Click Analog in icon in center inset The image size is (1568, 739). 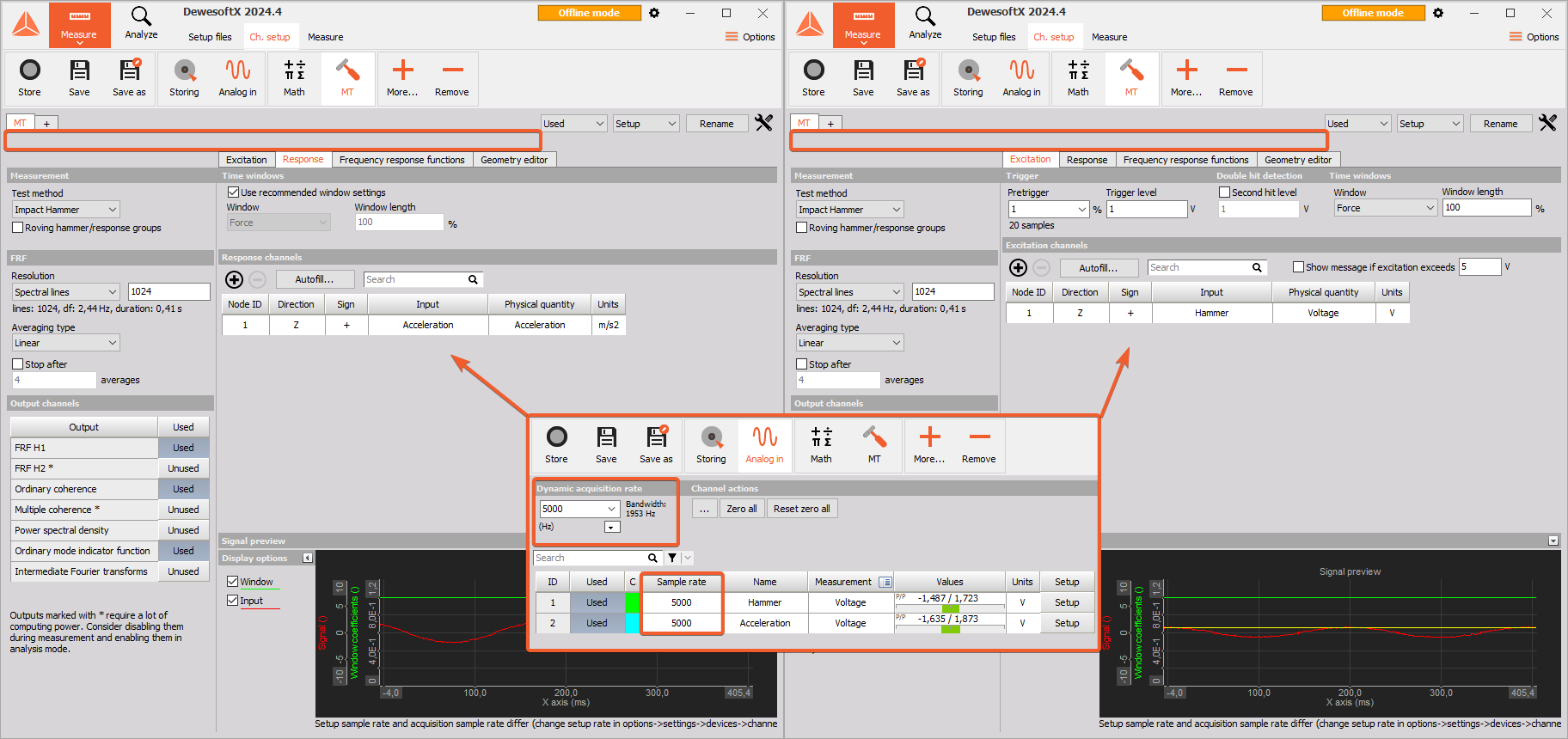click(764, 444)
